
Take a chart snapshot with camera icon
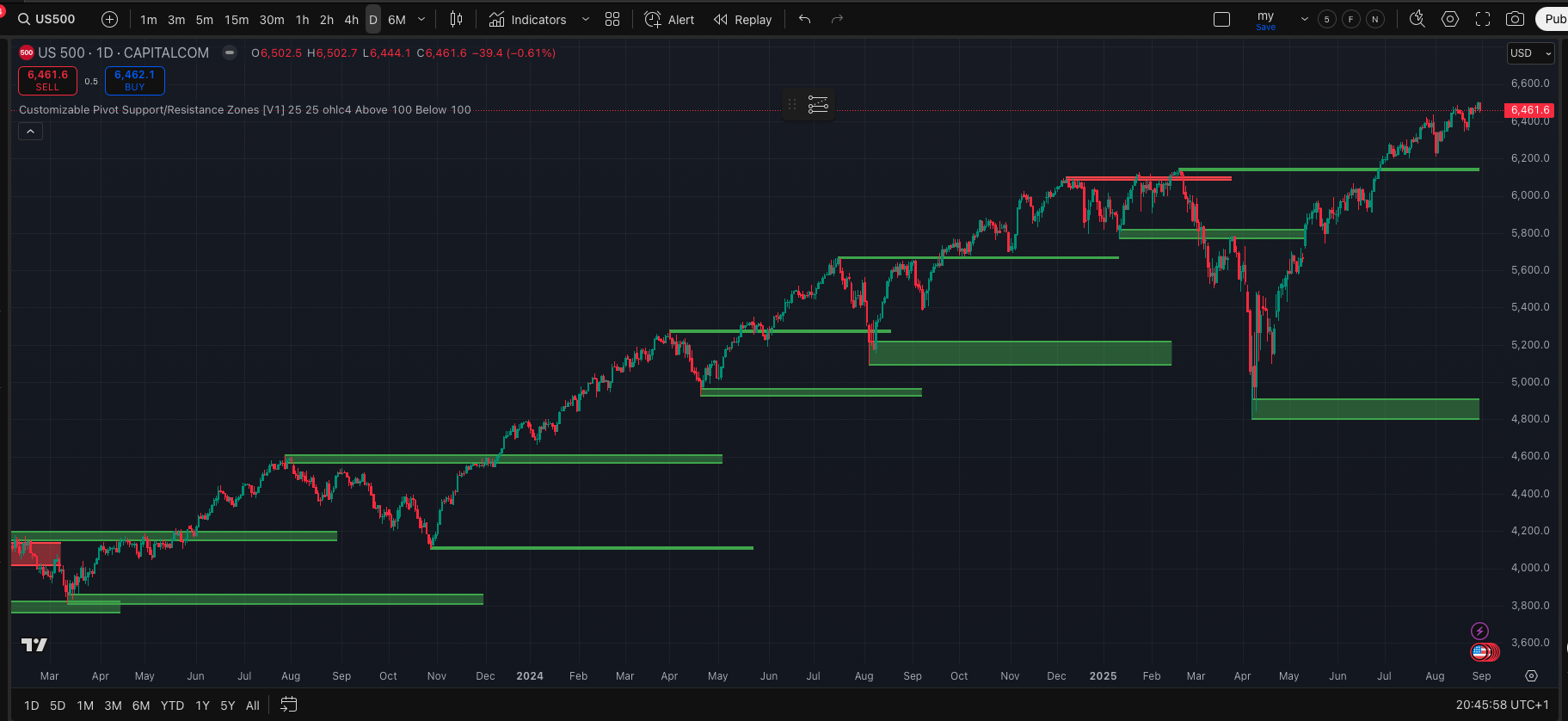[1516, 19]
